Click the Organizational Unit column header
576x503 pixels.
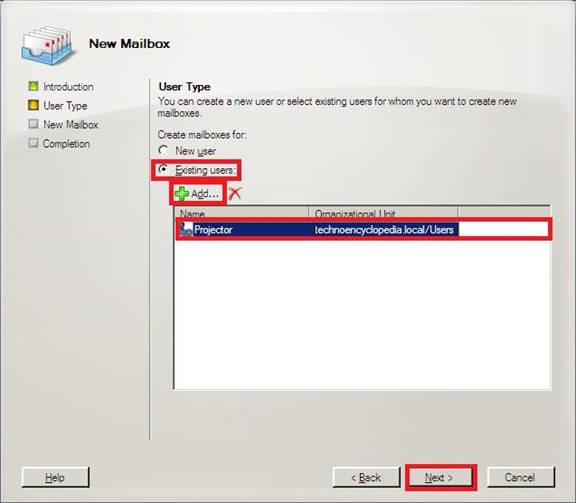[x=384, y=213]
